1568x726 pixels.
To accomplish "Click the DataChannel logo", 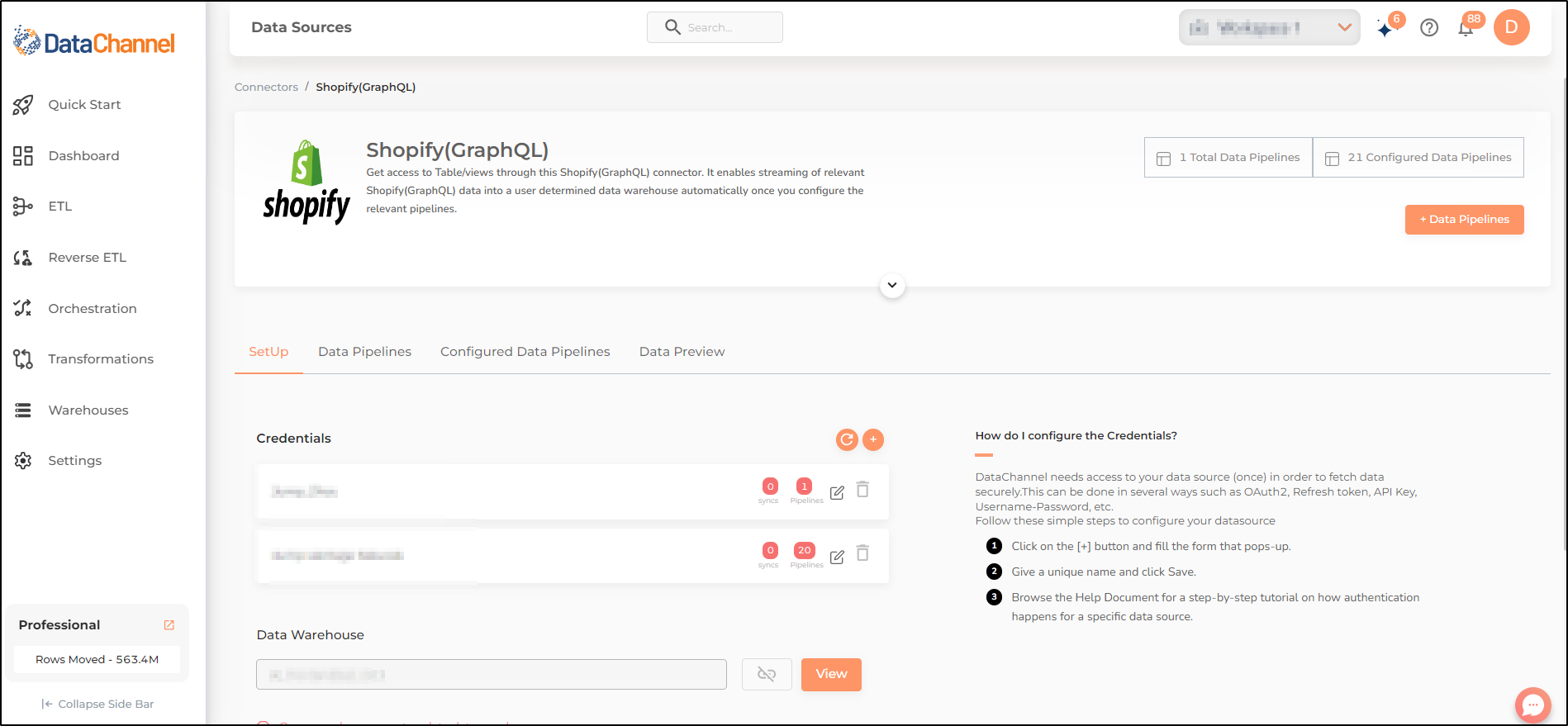I will tap(93, 41).
